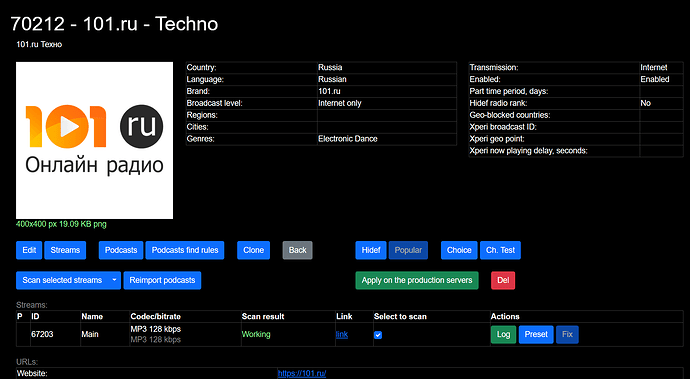Open the Main stream link
690x379 pixels.
pos(342,334)
